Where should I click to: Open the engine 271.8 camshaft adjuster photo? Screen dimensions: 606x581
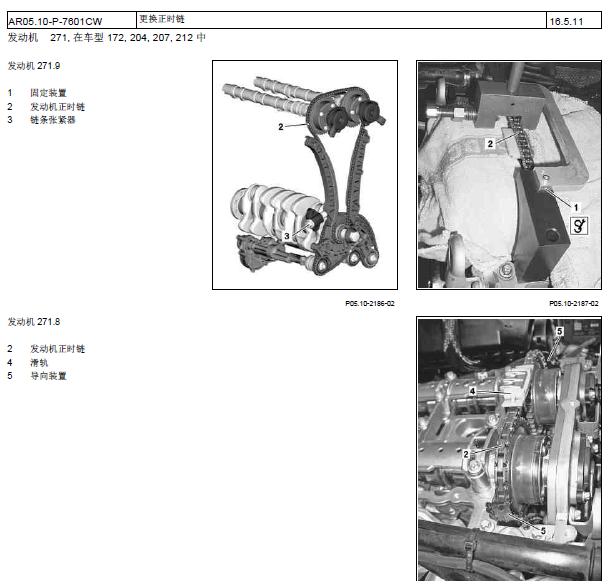[509, 449]
